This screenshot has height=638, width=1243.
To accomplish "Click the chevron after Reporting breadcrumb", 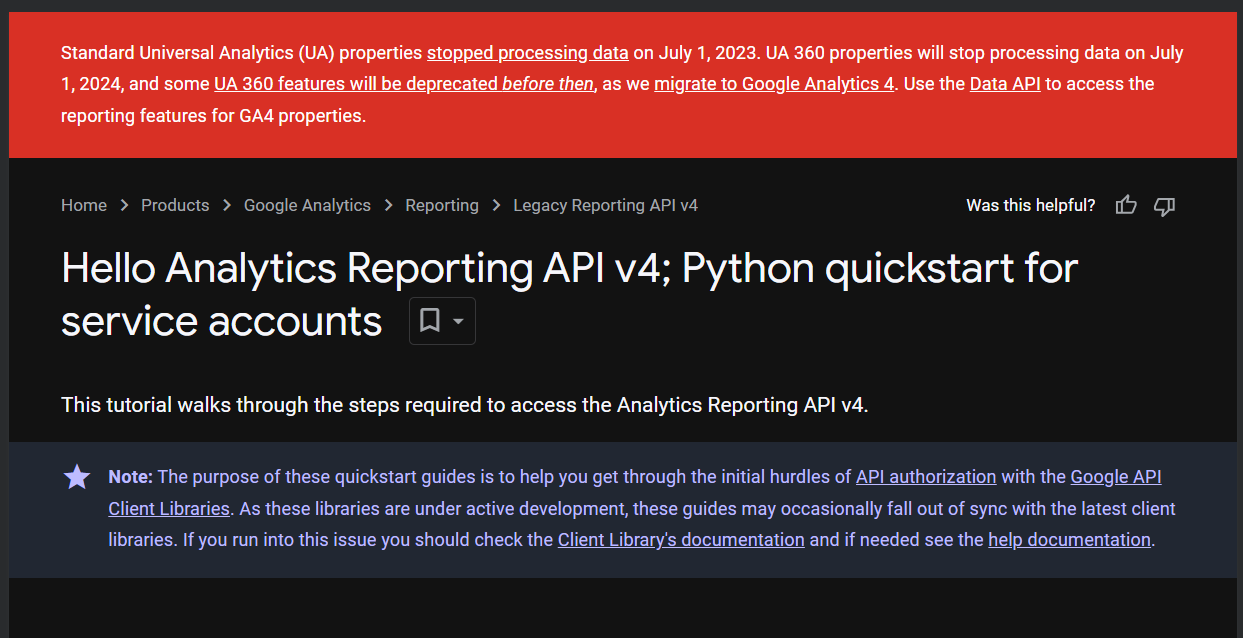I will (x=496, y=205).
